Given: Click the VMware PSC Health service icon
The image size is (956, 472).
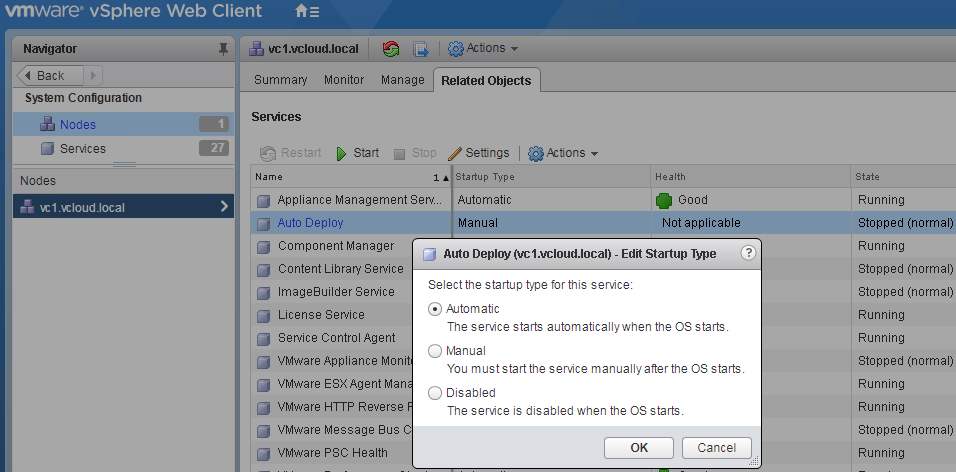Looking at the screenshot, I should [x=263, y=454].
